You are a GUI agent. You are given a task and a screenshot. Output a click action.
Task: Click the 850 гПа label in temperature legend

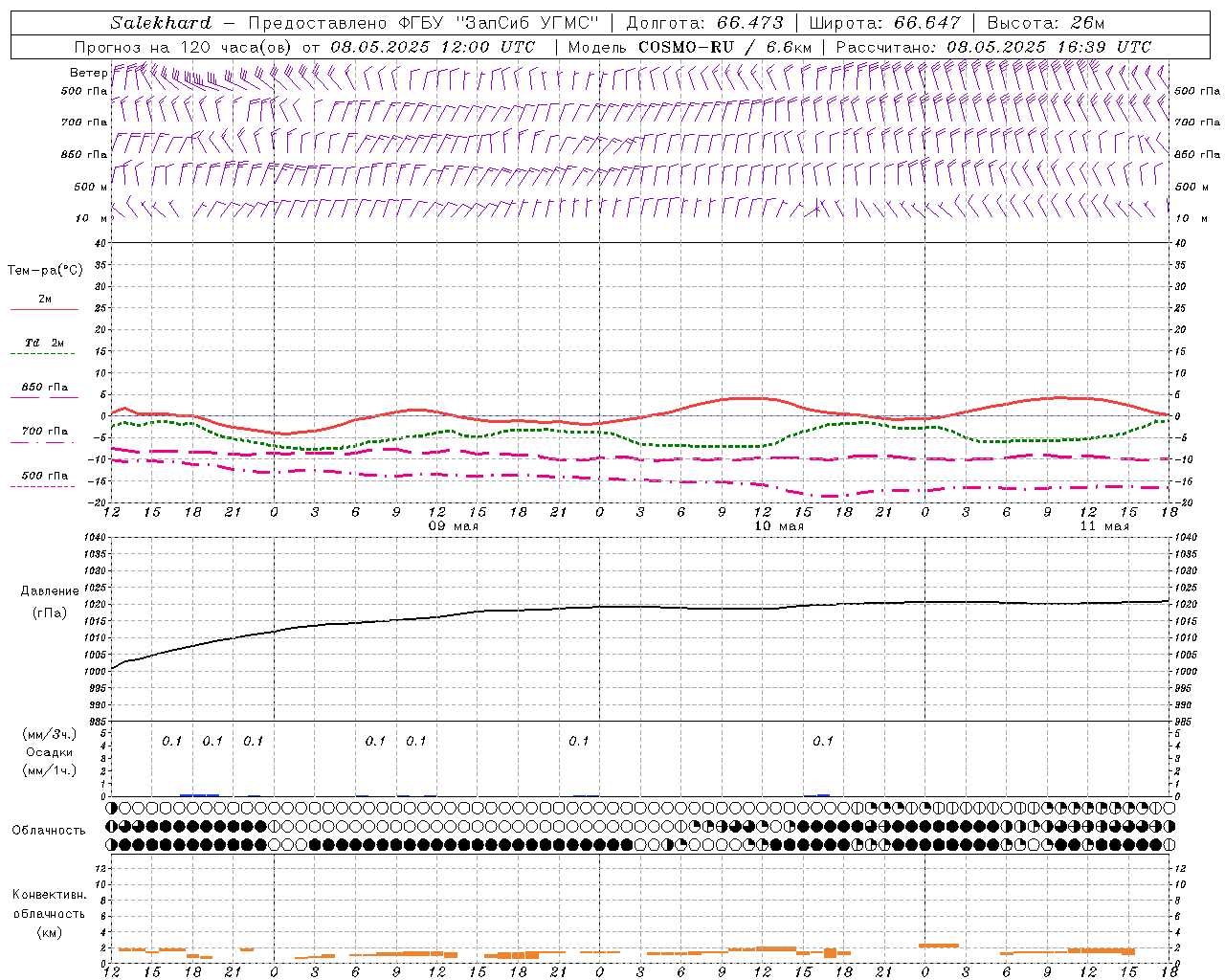(45, 388)
